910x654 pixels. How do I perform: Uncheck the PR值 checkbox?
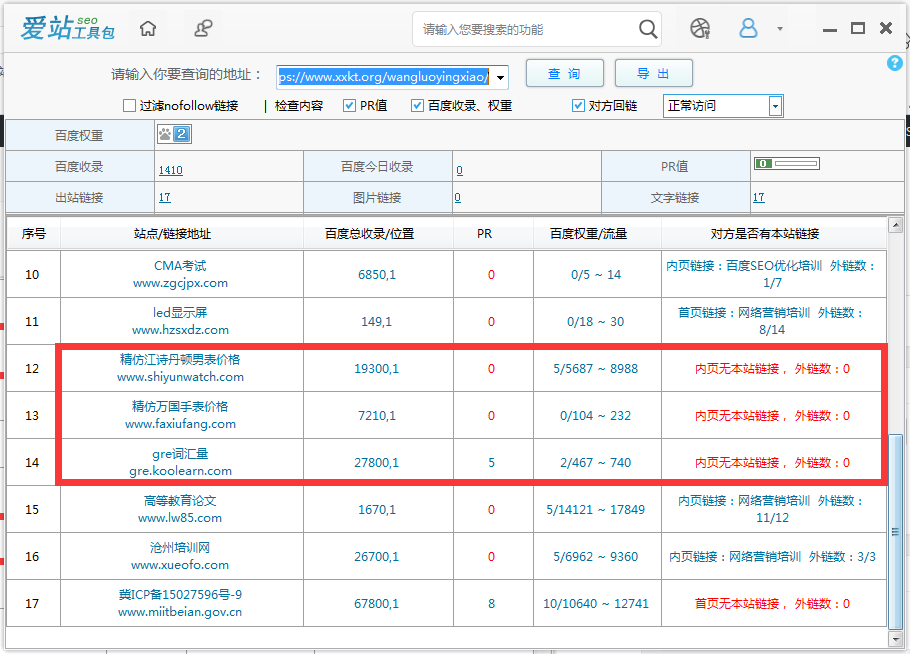pyautogui.click(x=349, y=106)
